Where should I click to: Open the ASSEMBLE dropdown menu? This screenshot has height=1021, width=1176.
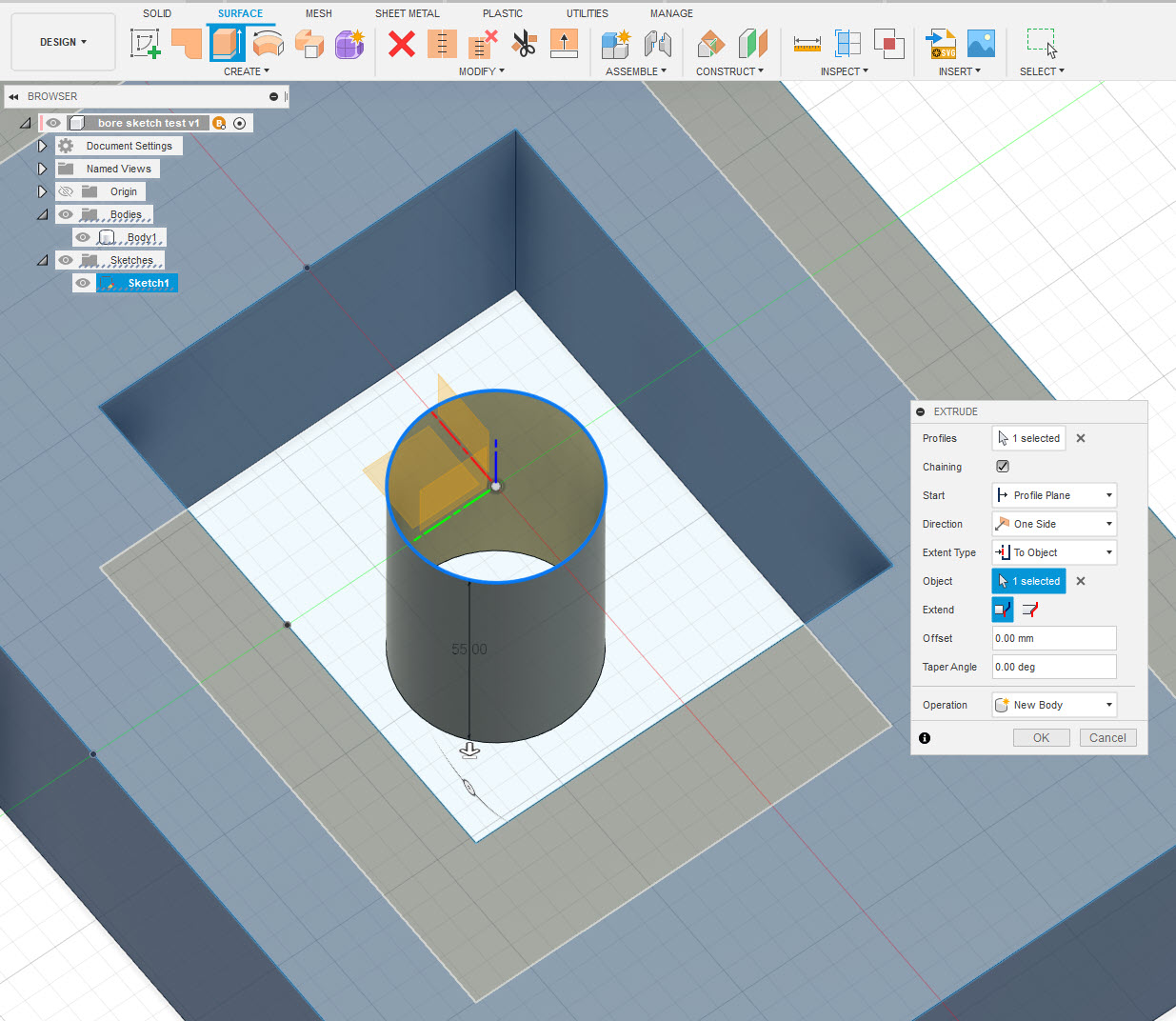[636, 71]
